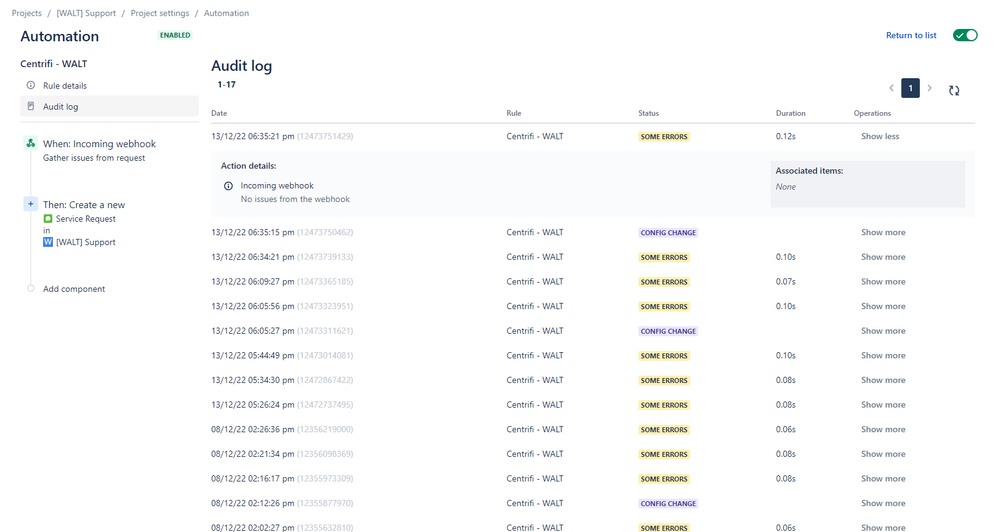Open the Then: Create a new component
The height and width of the screenshot is (532, 998).
click(x=84, y=205)
